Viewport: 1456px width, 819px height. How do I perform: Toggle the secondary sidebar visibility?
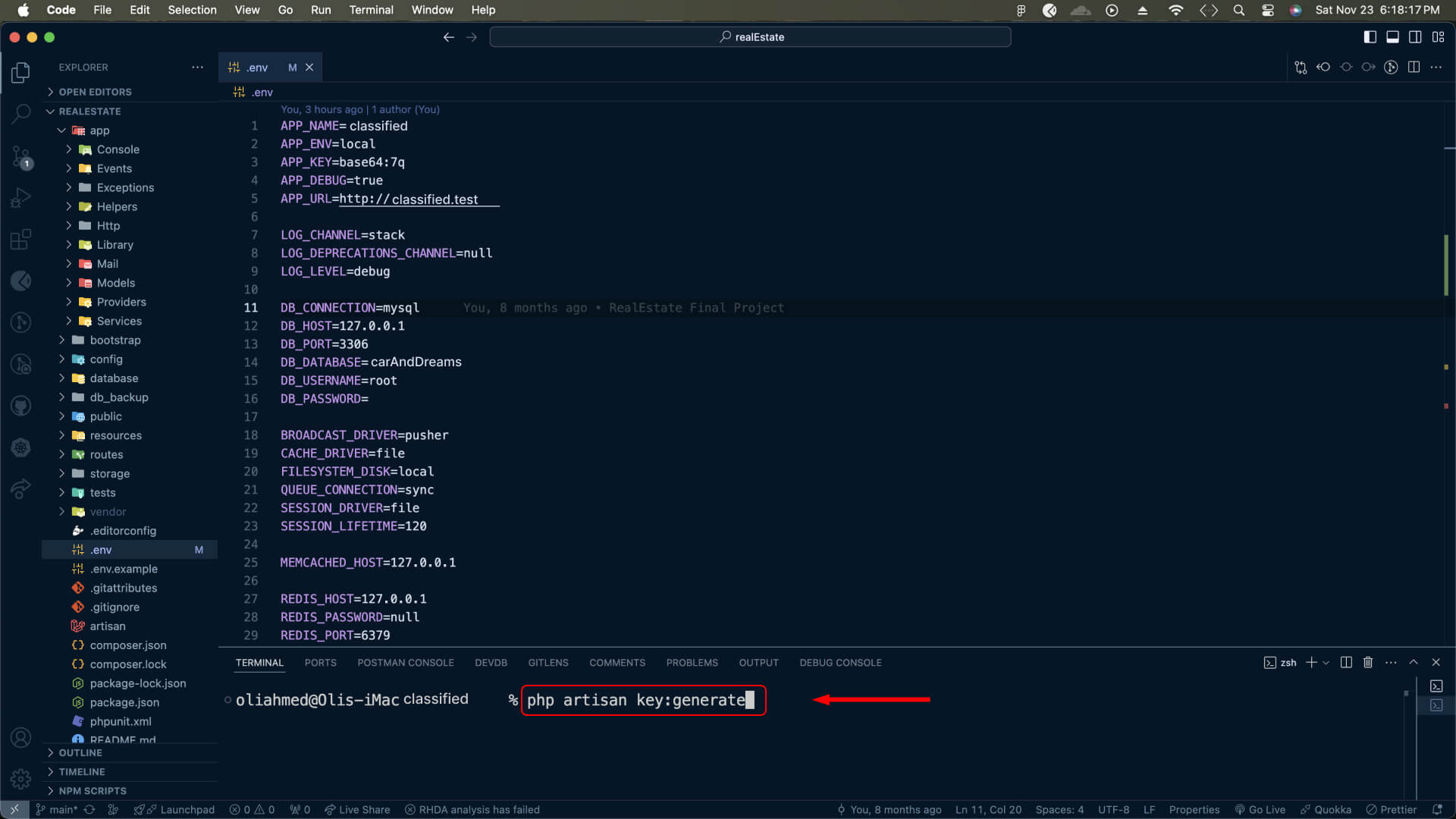[x=1415, y=36]
